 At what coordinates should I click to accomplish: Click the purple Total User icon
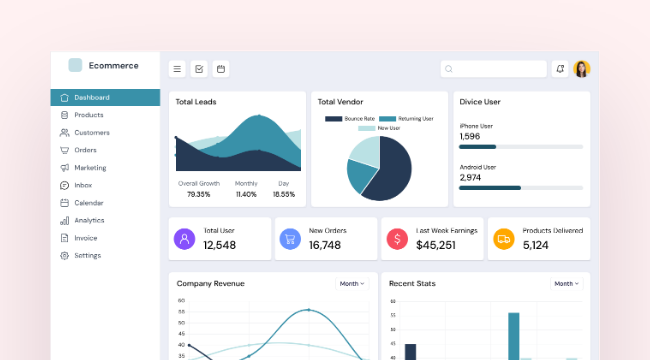[184, 239]
